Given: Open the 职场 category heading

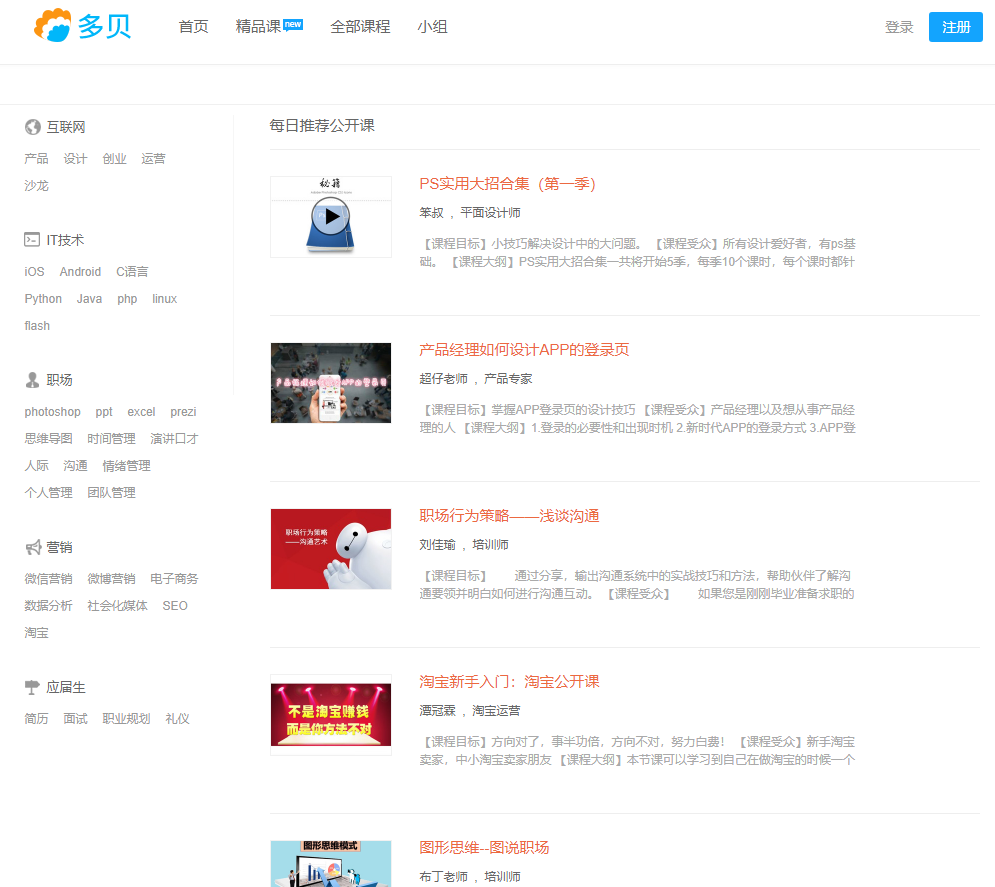Looking at the screenshot, I should [x=60, y=380].
